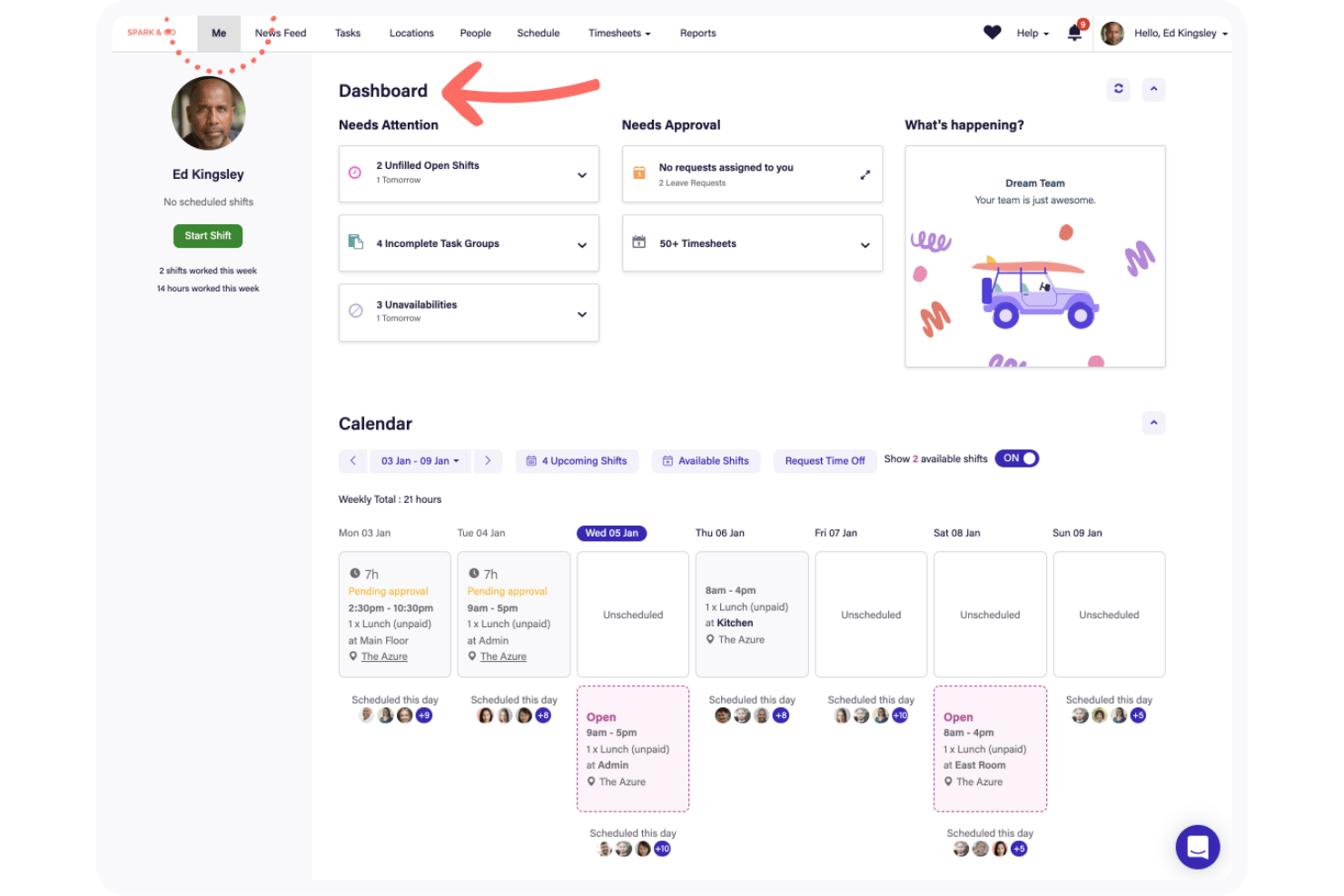Click the Timesheets calendar icon
This screenshot has width=1344, height=896.
pyautogui.click(x=639, y=242)
